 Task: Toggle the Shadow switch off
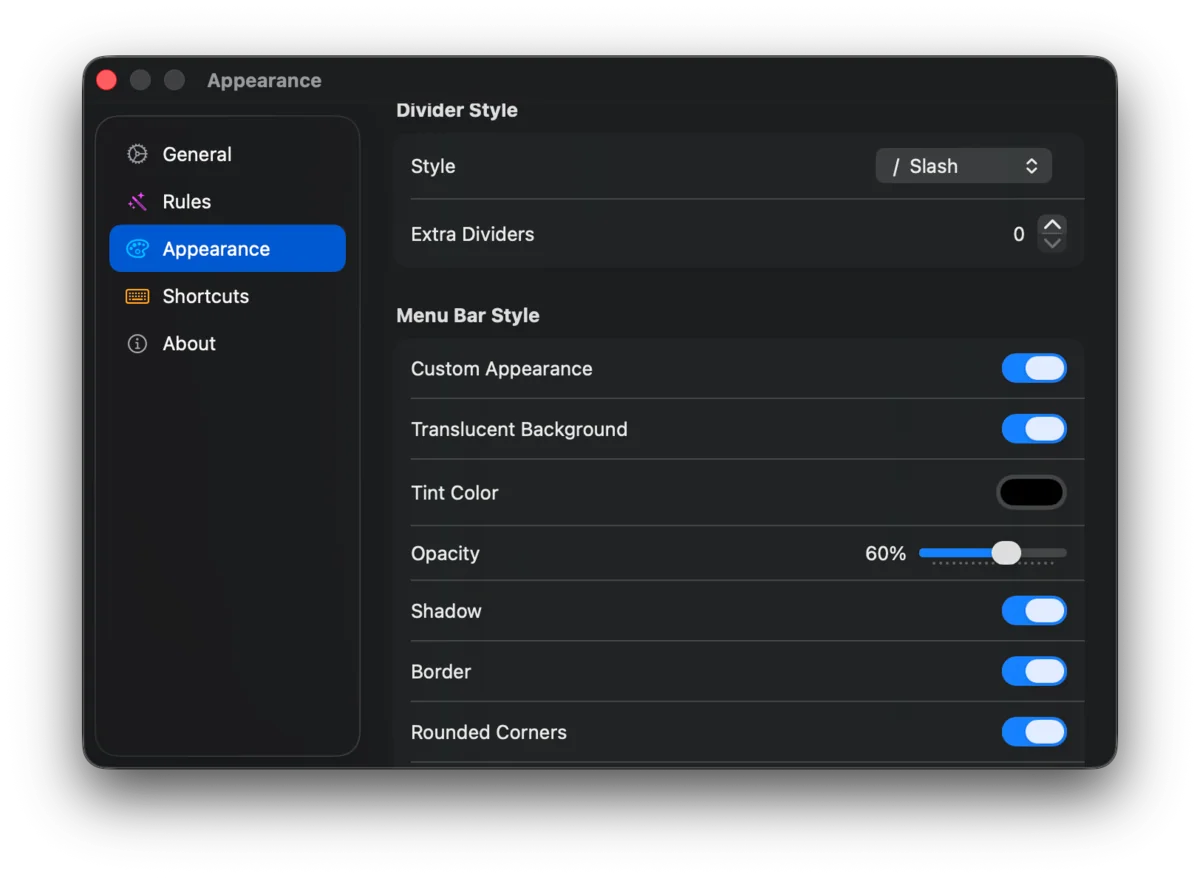pyautogui.click(x=1034, y=611)
